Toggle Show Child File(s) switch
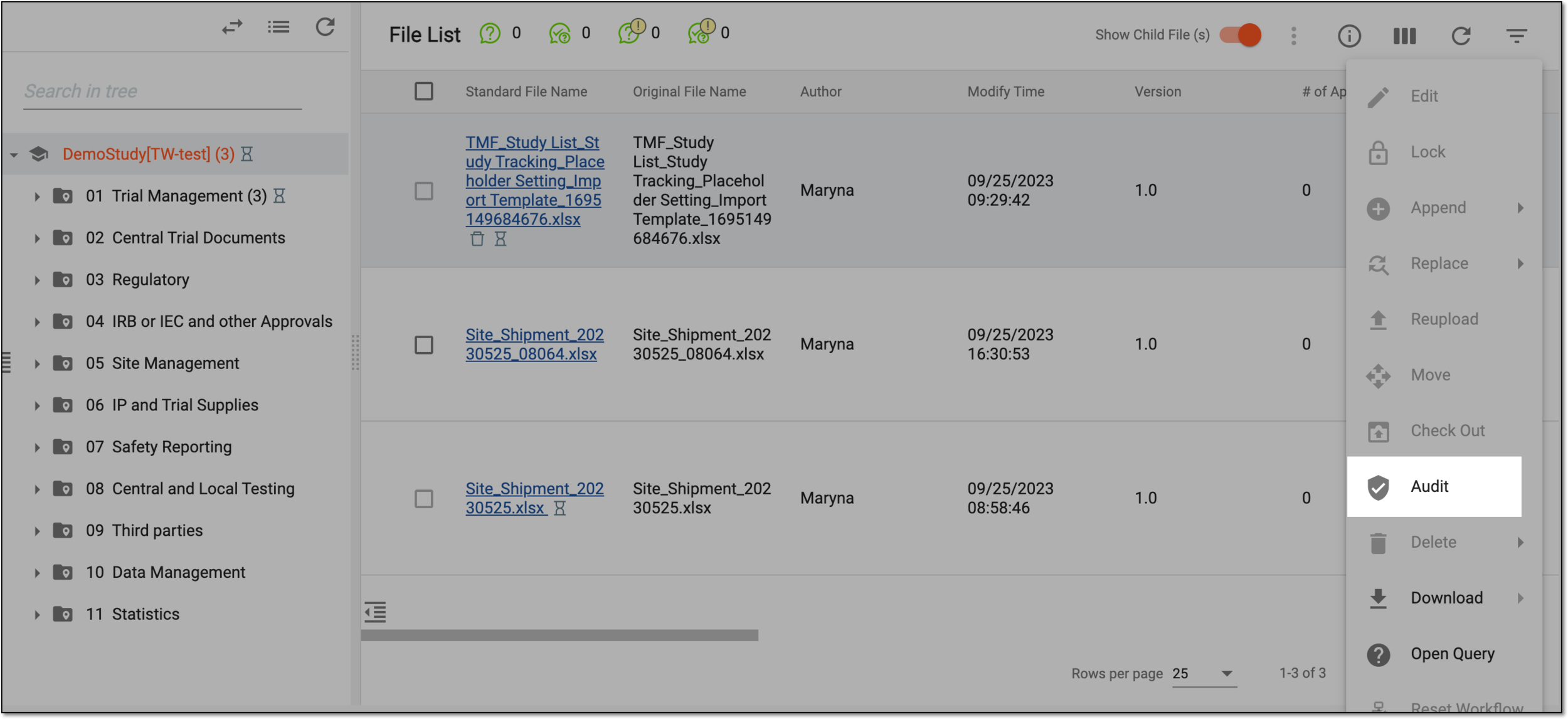This screenshot has height=719, width=1568. [x=1241, y=35]
